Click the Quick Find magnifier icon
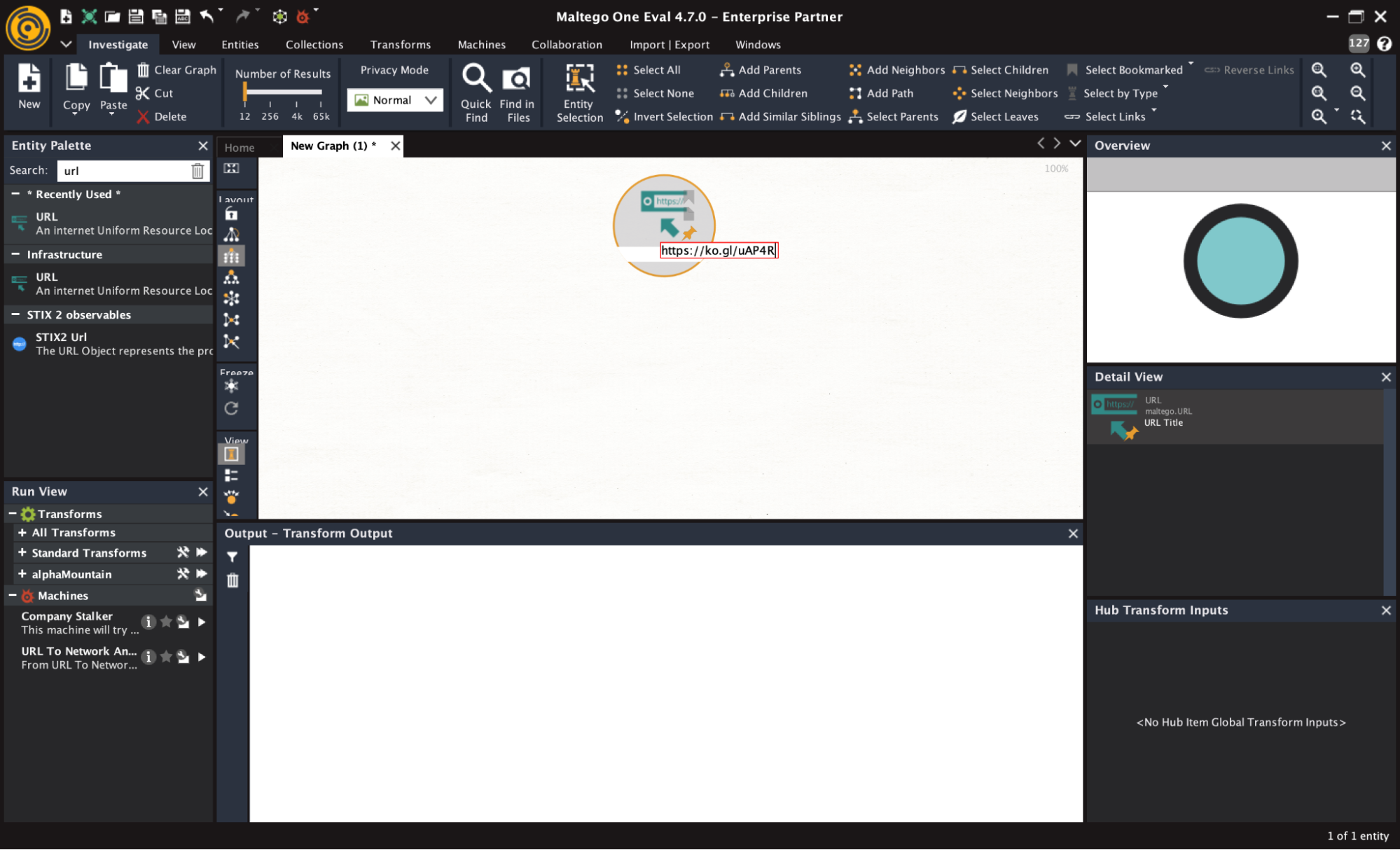Screen dimensions: 1400x850 point(476,78)
